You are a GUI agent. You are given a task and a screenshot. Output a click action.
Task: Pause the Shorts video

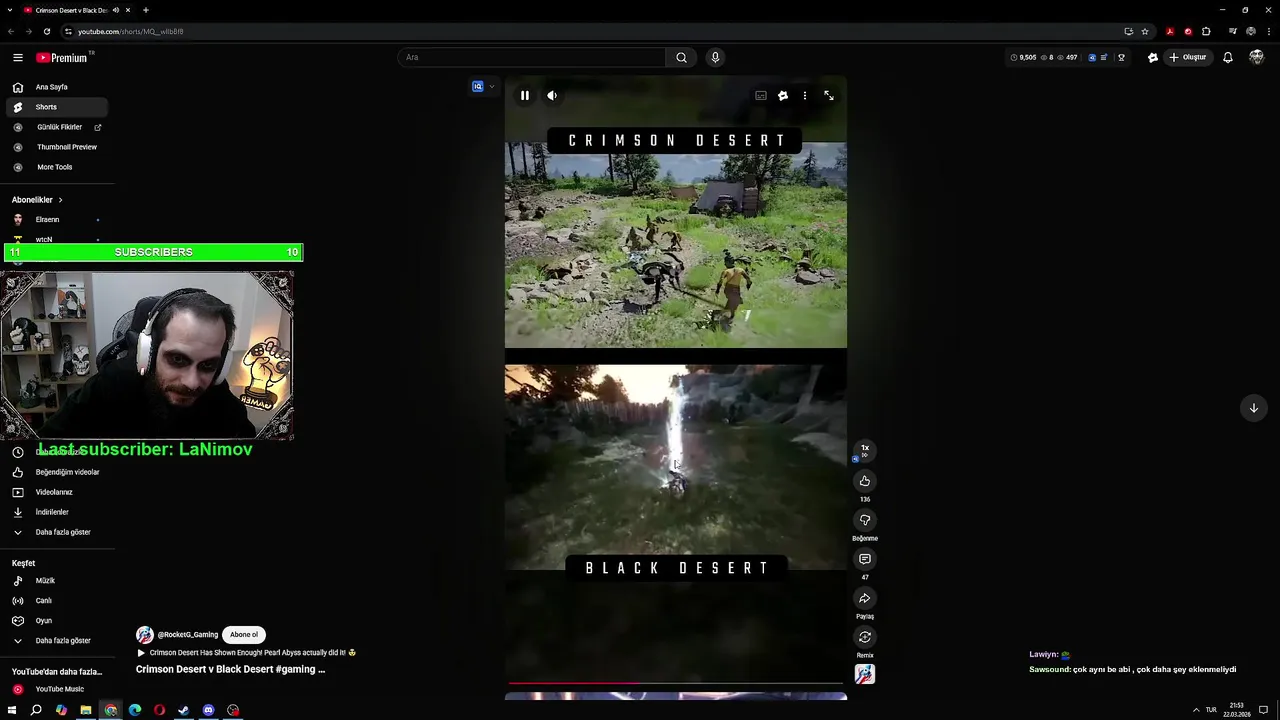tap(524, 95)
